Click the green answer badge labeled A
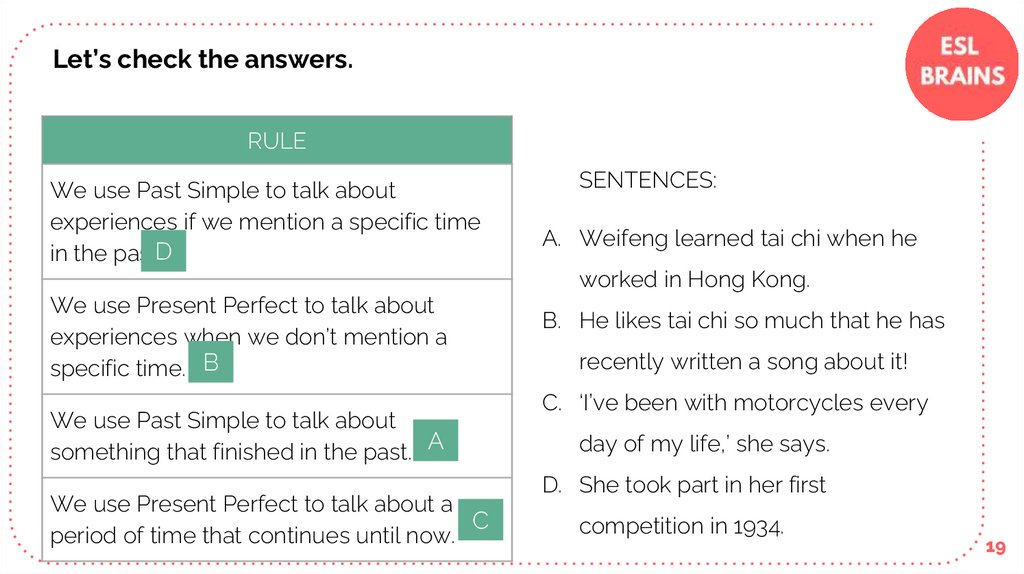 tap(435, 440)
